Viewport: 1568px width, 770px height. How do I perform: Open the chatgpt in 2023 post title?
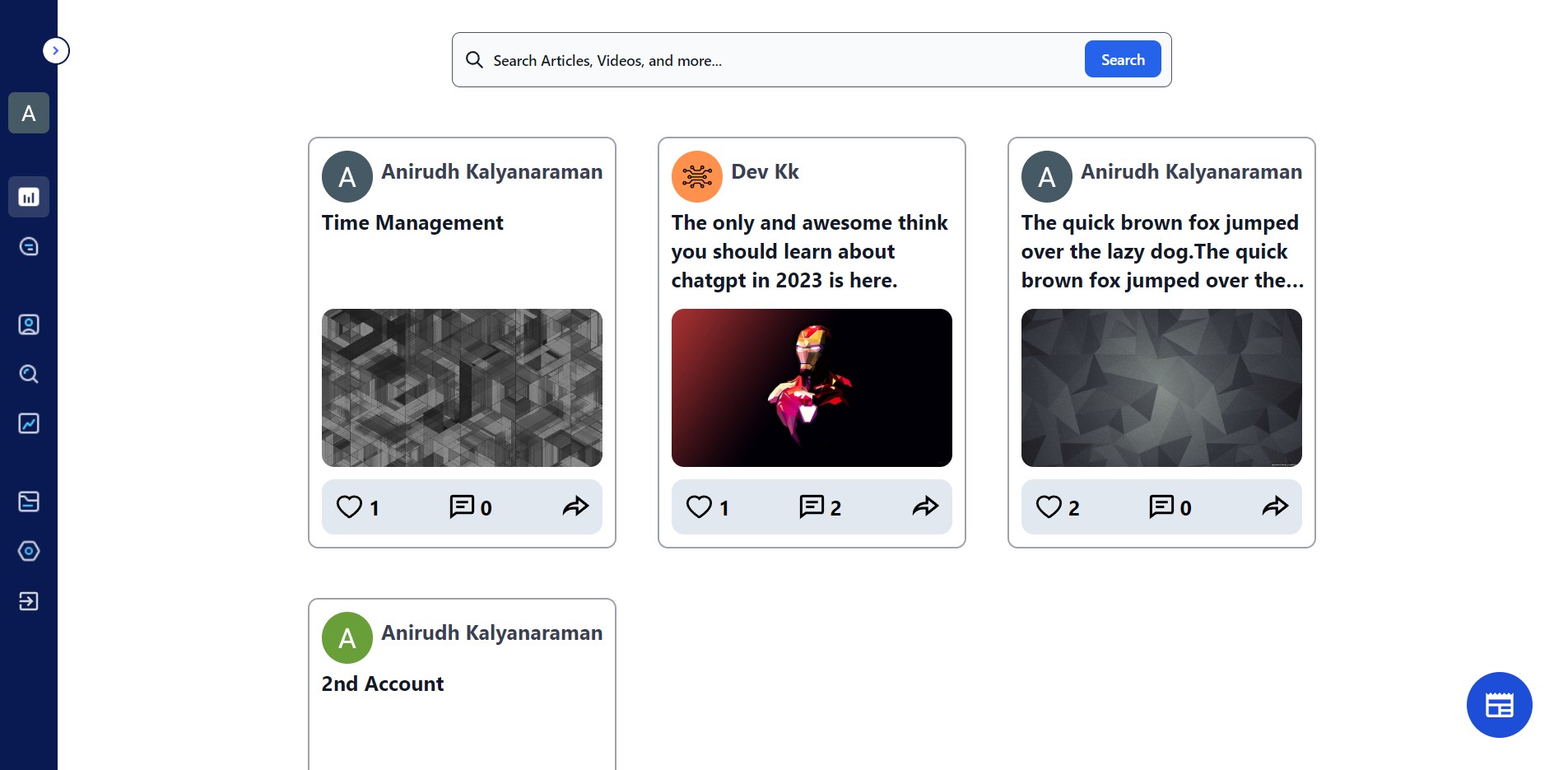(810, 252)
